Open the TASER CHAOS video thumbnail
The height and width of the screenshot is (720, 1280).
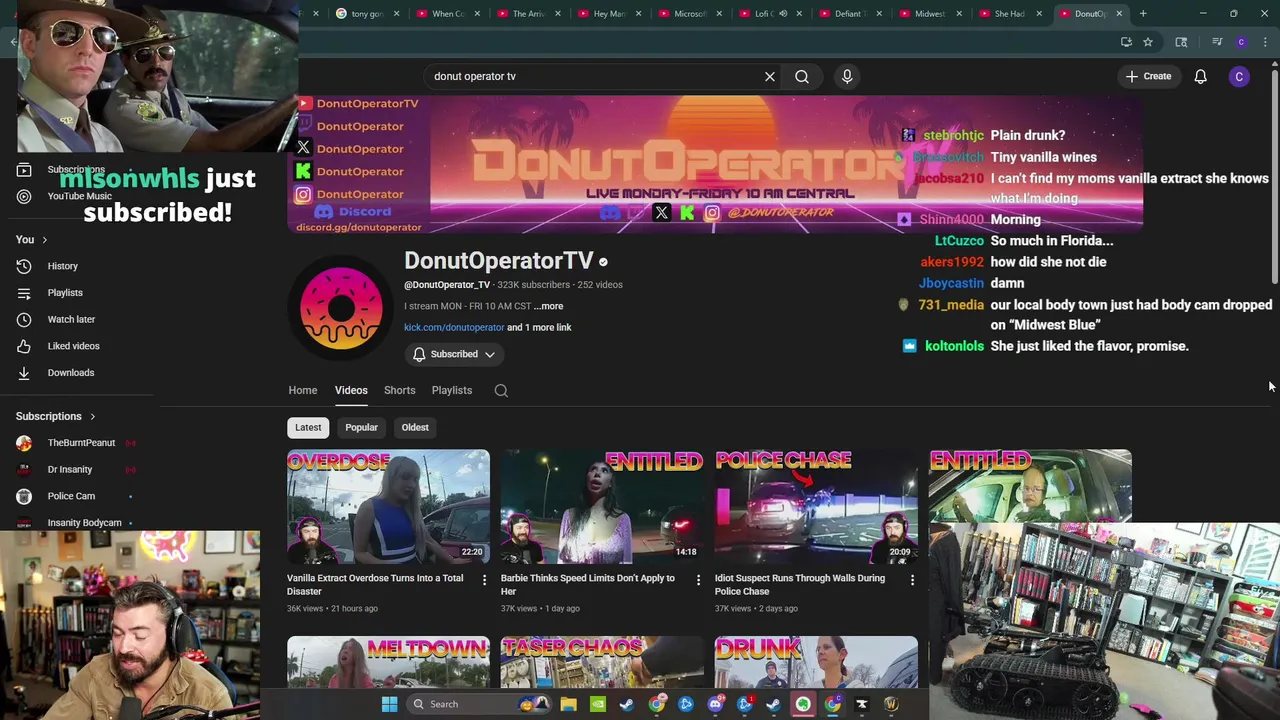(602, 662)
